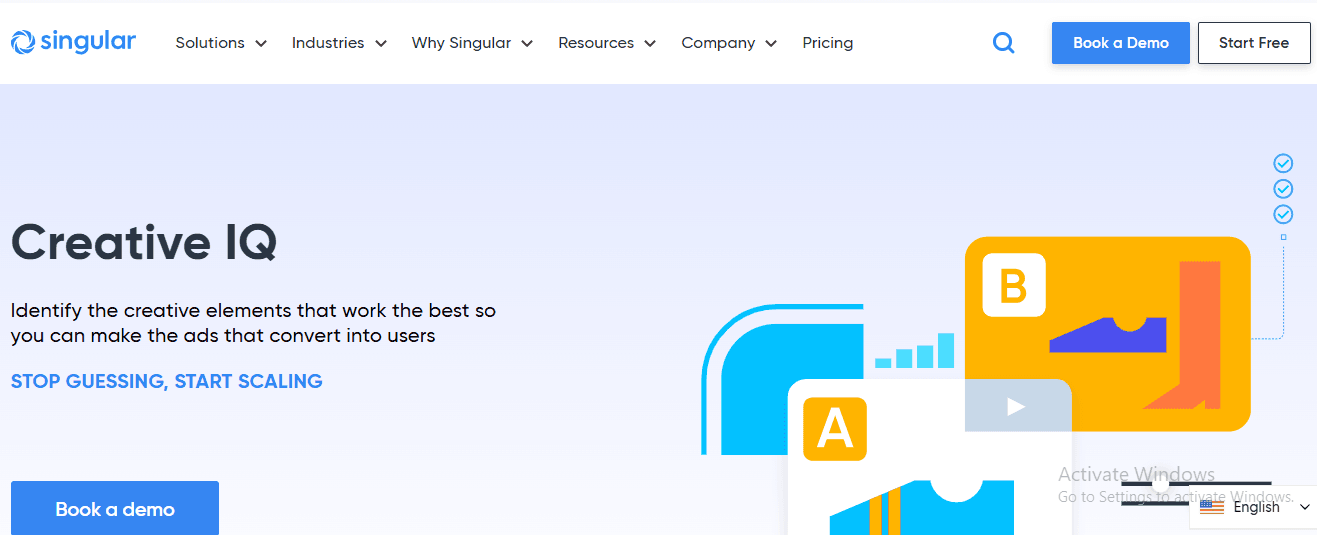Click the Creative IQ heading
Screen dimensions: 1317x535
coord(144,242)
